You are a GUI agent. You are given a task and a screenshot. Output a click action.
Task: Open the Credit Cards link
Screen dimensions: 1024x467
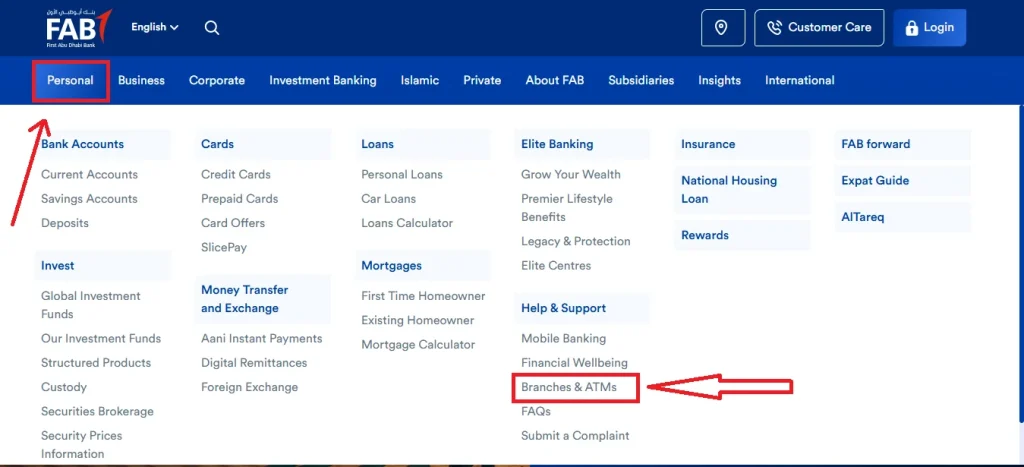236,174
